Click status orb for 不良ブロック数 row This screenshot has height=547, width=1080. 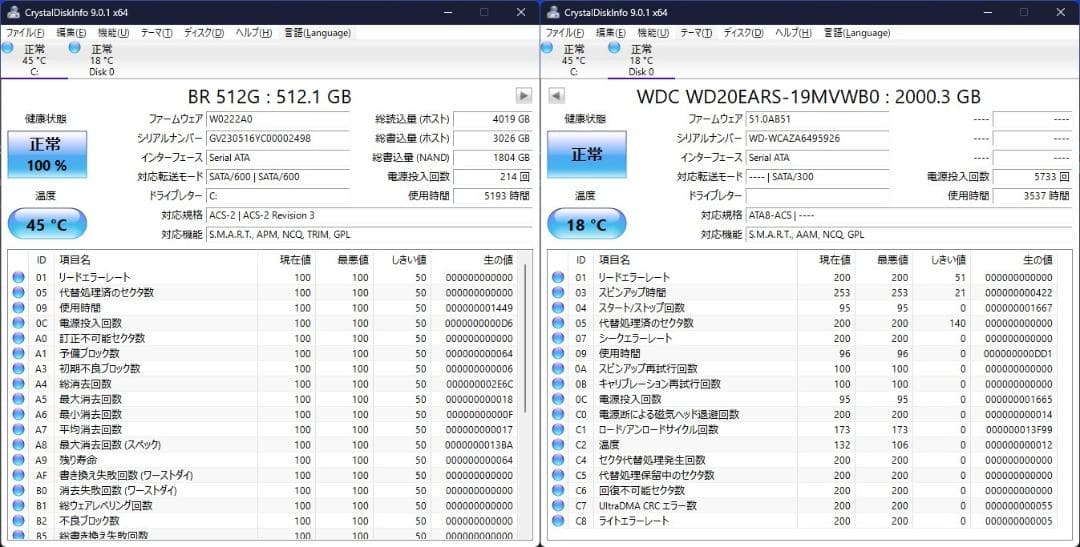pos(19,521)
